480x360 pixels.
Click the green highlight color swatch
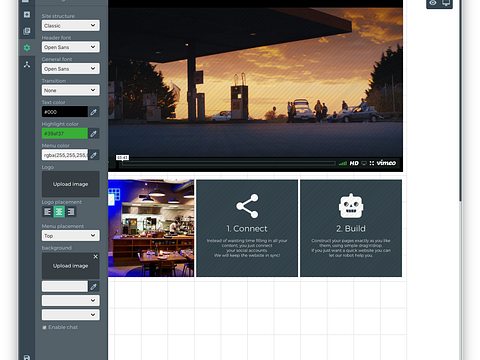[65, 134]
